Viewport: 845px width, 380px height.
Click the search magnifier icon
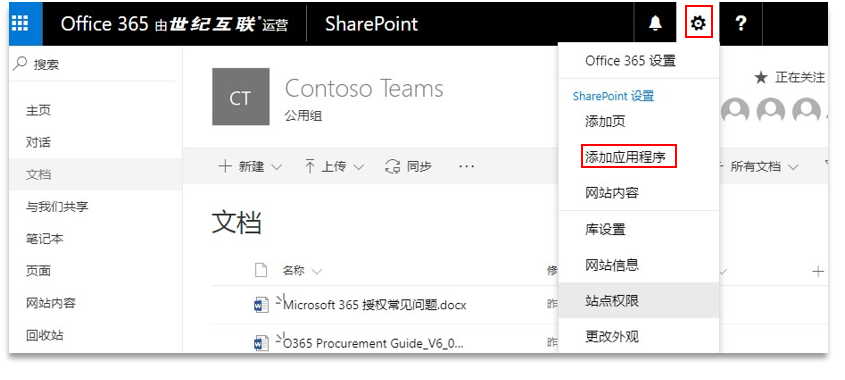(19, 64)
